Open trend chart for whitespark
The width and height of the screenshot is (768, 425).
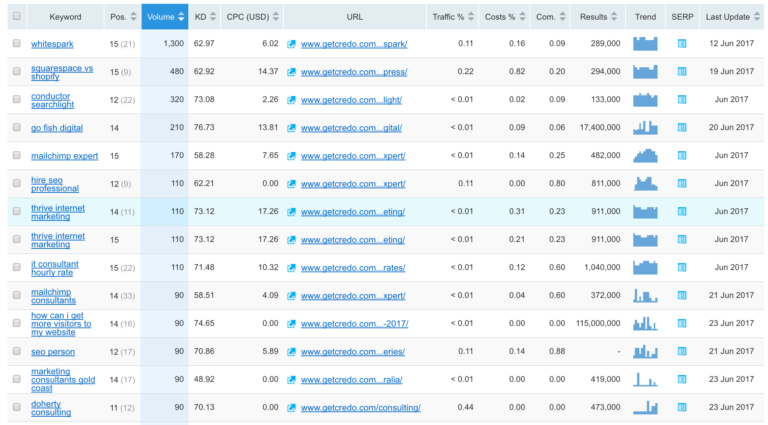tap(645, 44)
